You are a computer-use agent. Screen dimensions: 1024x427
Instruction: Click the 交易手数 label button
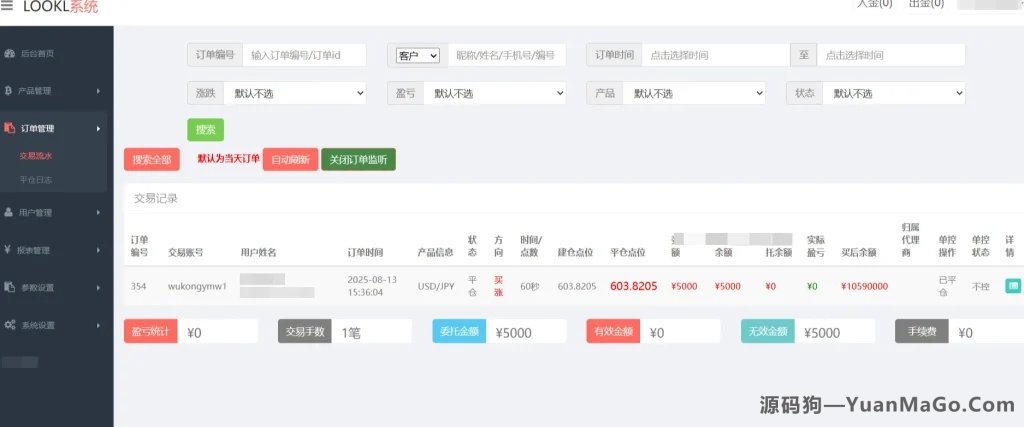305,332
